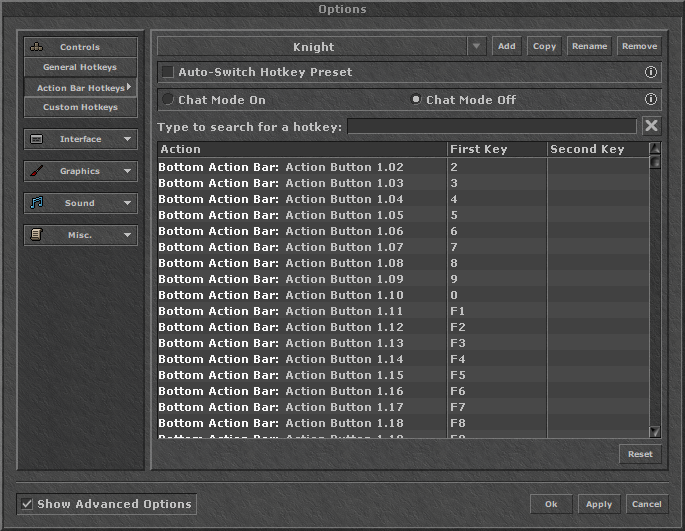The width and height of the screenshot is (685, 531).
Task: Click the hotkey list scrollbar thumb
Action: point(655,162)
